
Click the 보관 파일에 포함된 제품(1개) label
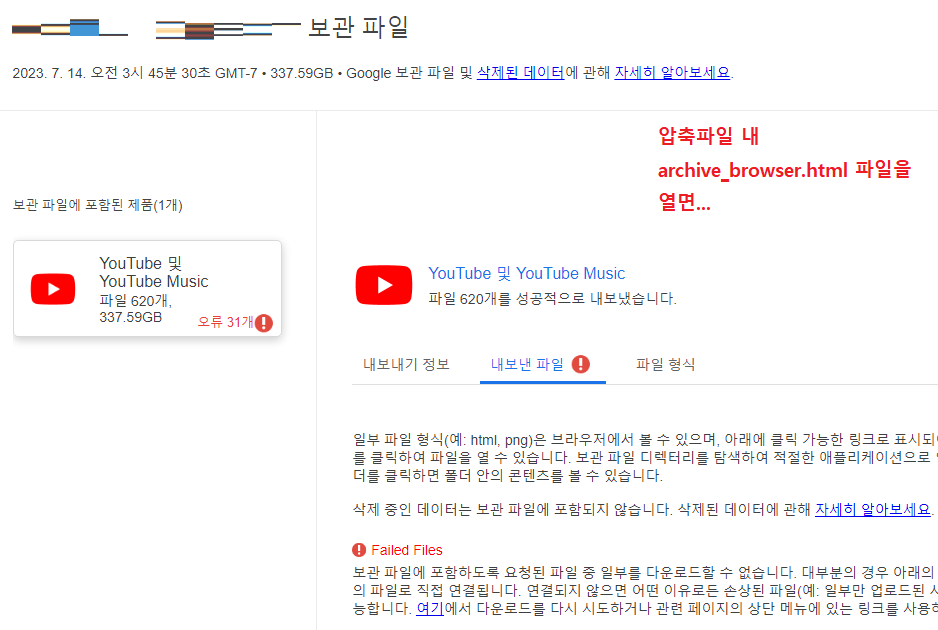tap(98, 205)
